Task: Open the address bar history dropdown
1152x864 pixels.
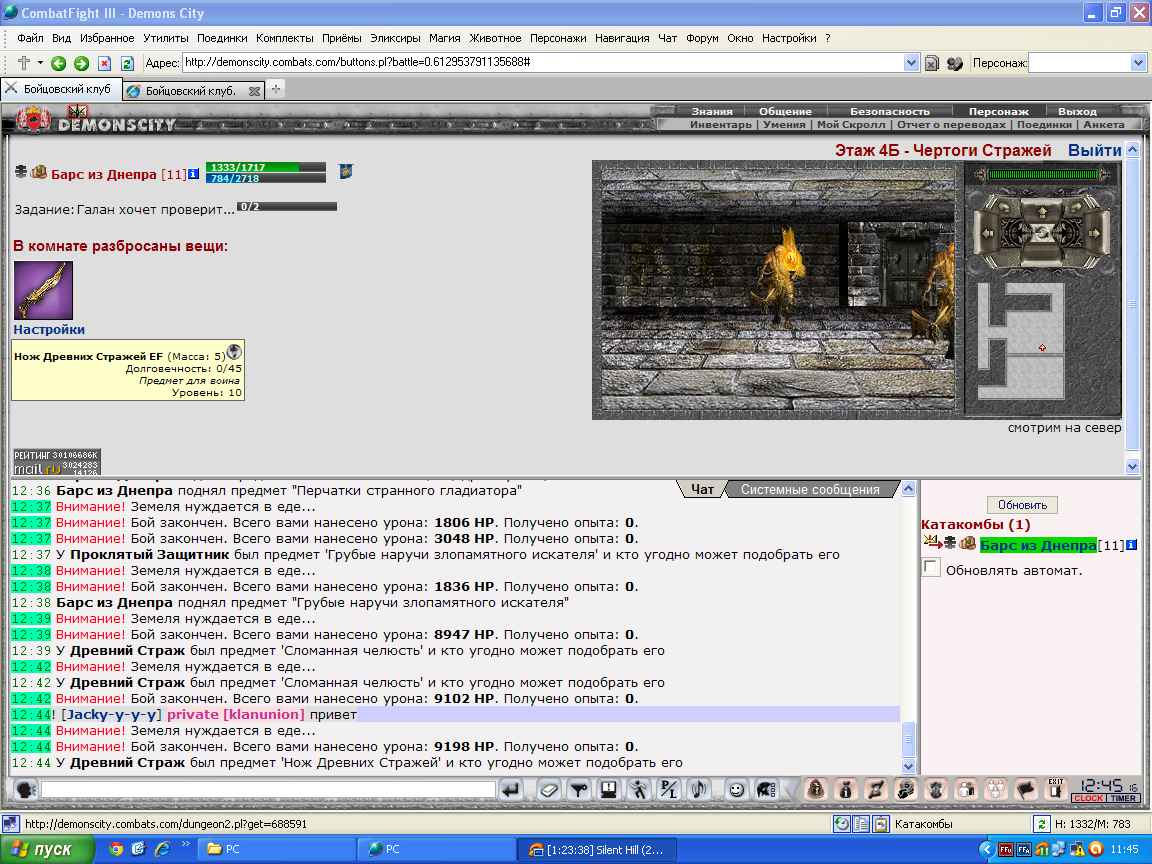Action: click(911, 62)
